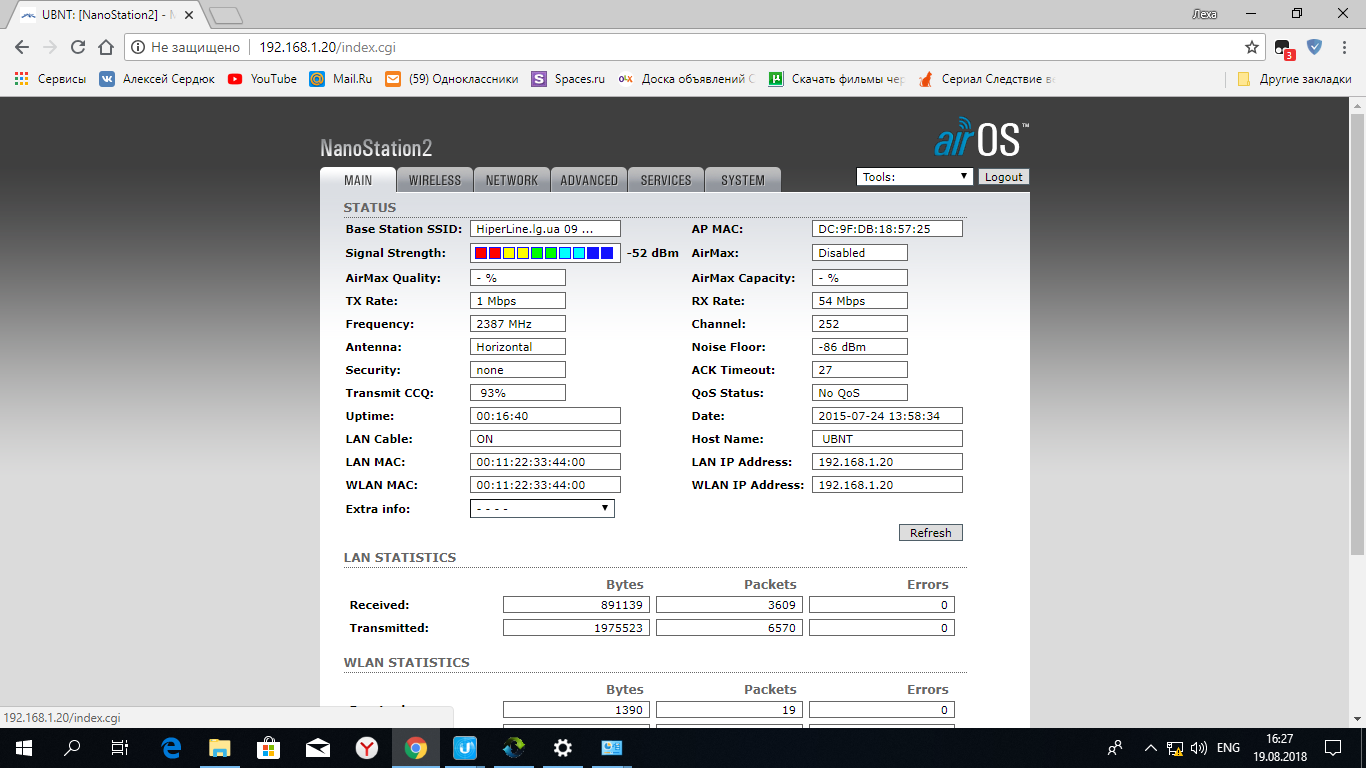
Task: Click the AP MAC value DC:9F:DB:18:57:25
Action: tap(887, 229)
